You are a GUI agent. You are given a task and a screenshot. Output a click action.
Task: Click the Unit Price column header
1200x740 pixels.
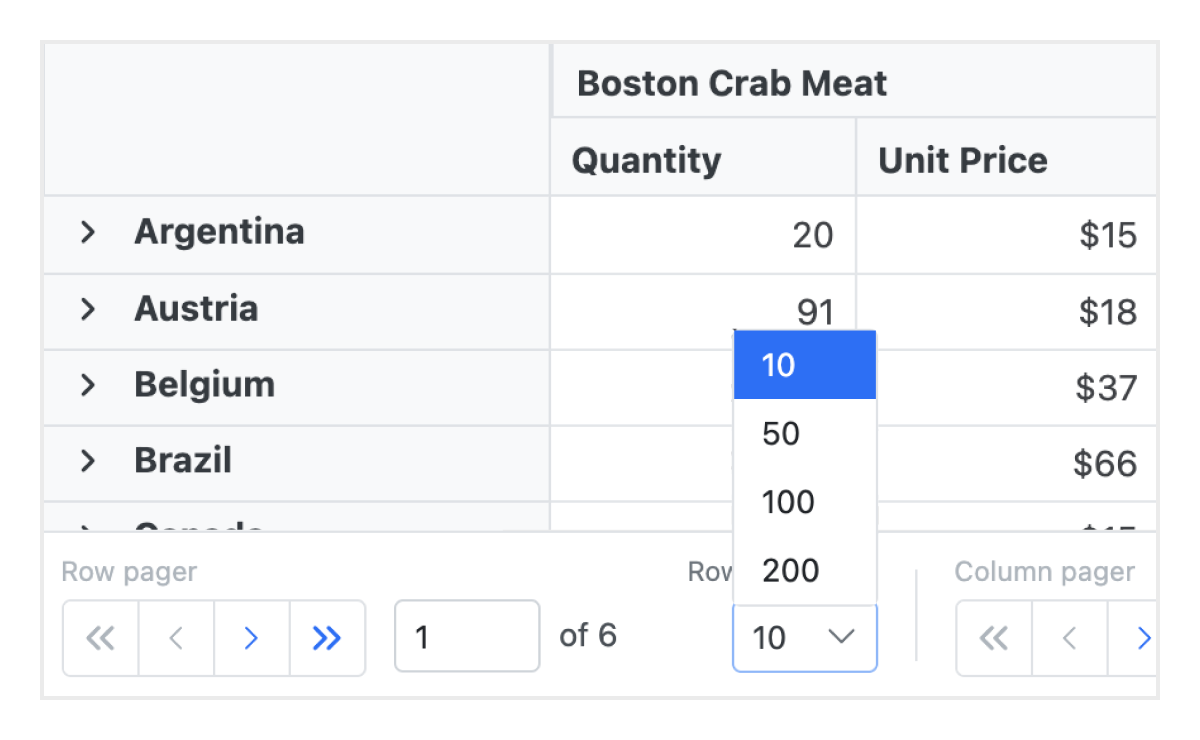962,160
